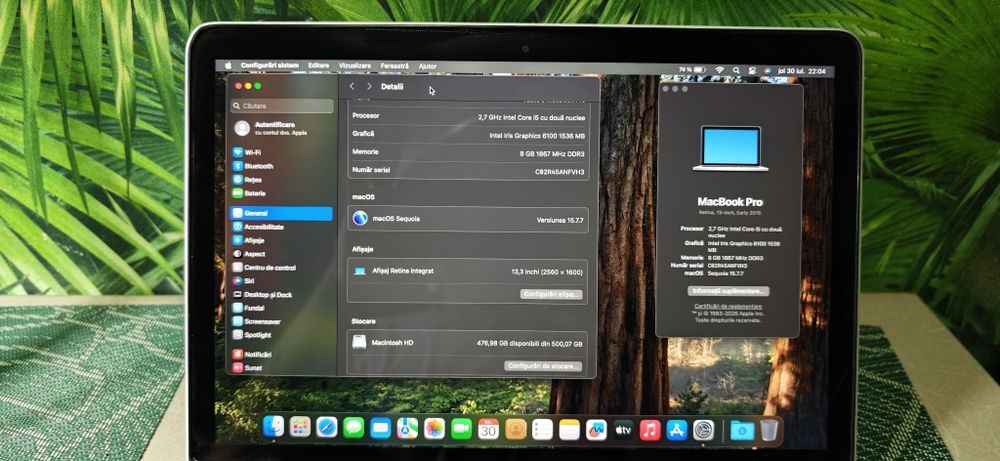
Task: Open System Settings gear in Dock
Action: click(703, 430)
